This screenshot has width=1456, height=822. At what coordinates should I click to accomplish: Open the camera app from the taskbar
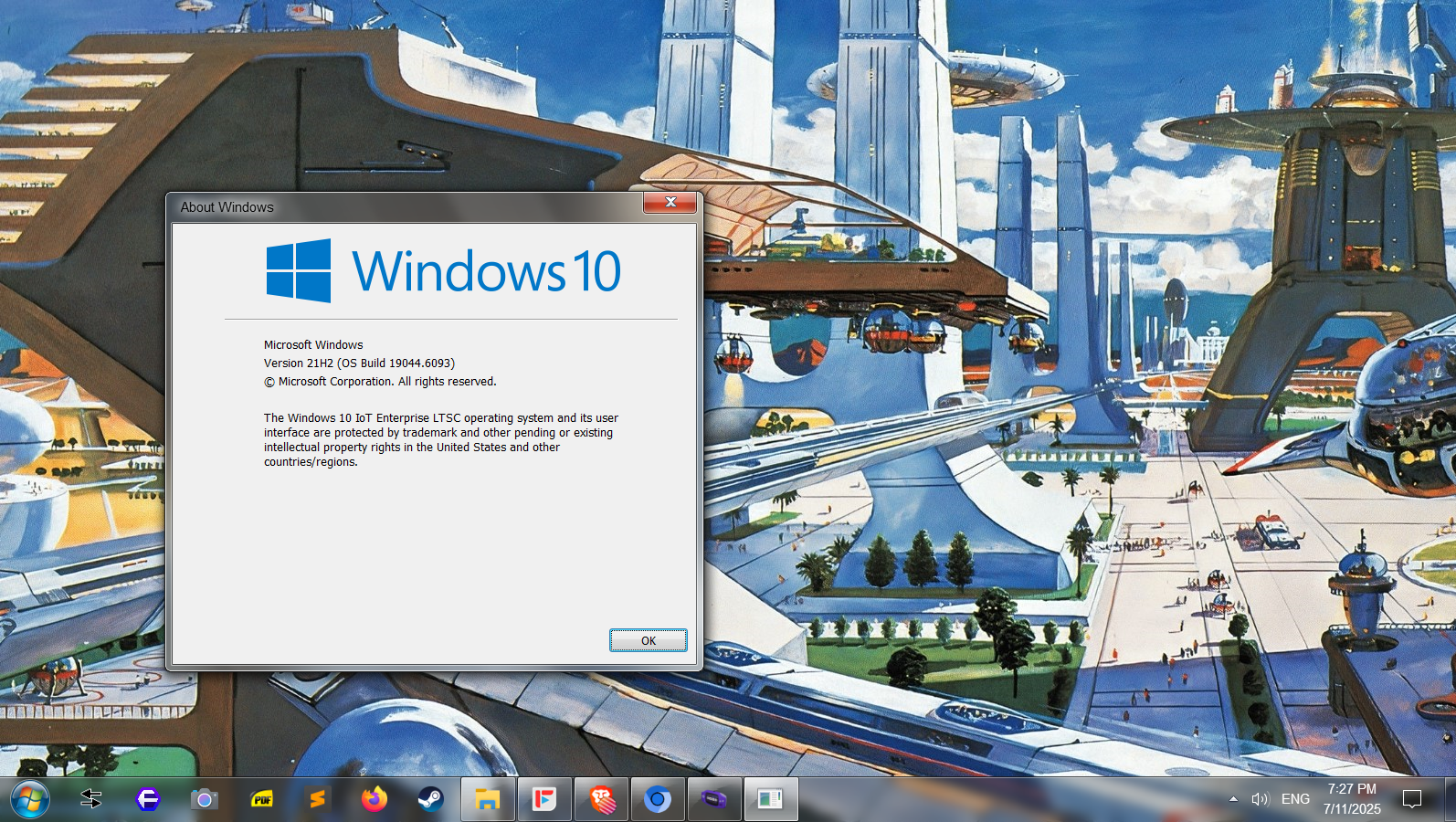click(205, 799)
